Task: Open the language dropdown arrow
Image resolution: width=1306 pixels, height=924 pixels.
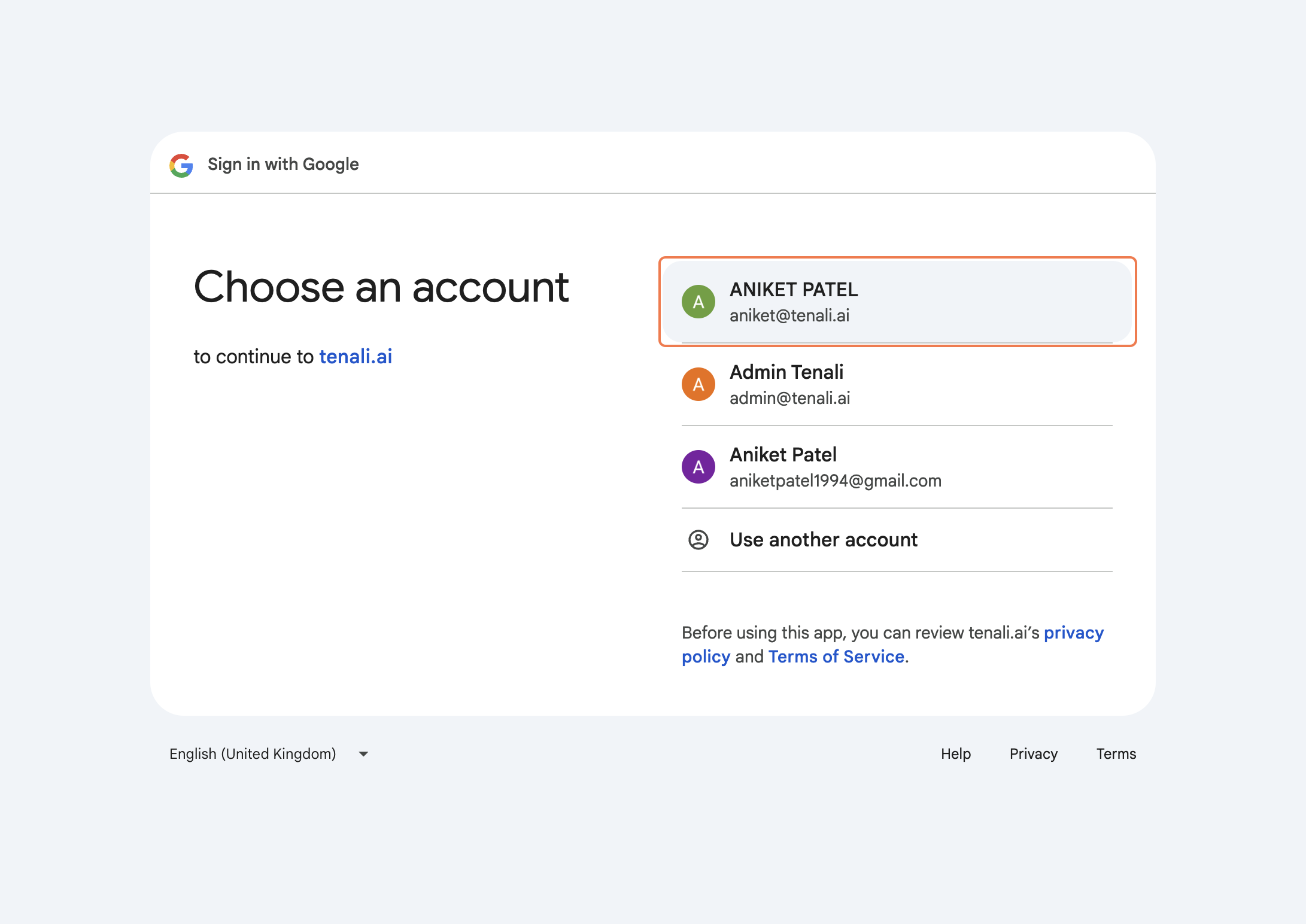Action: coord(363,754)
